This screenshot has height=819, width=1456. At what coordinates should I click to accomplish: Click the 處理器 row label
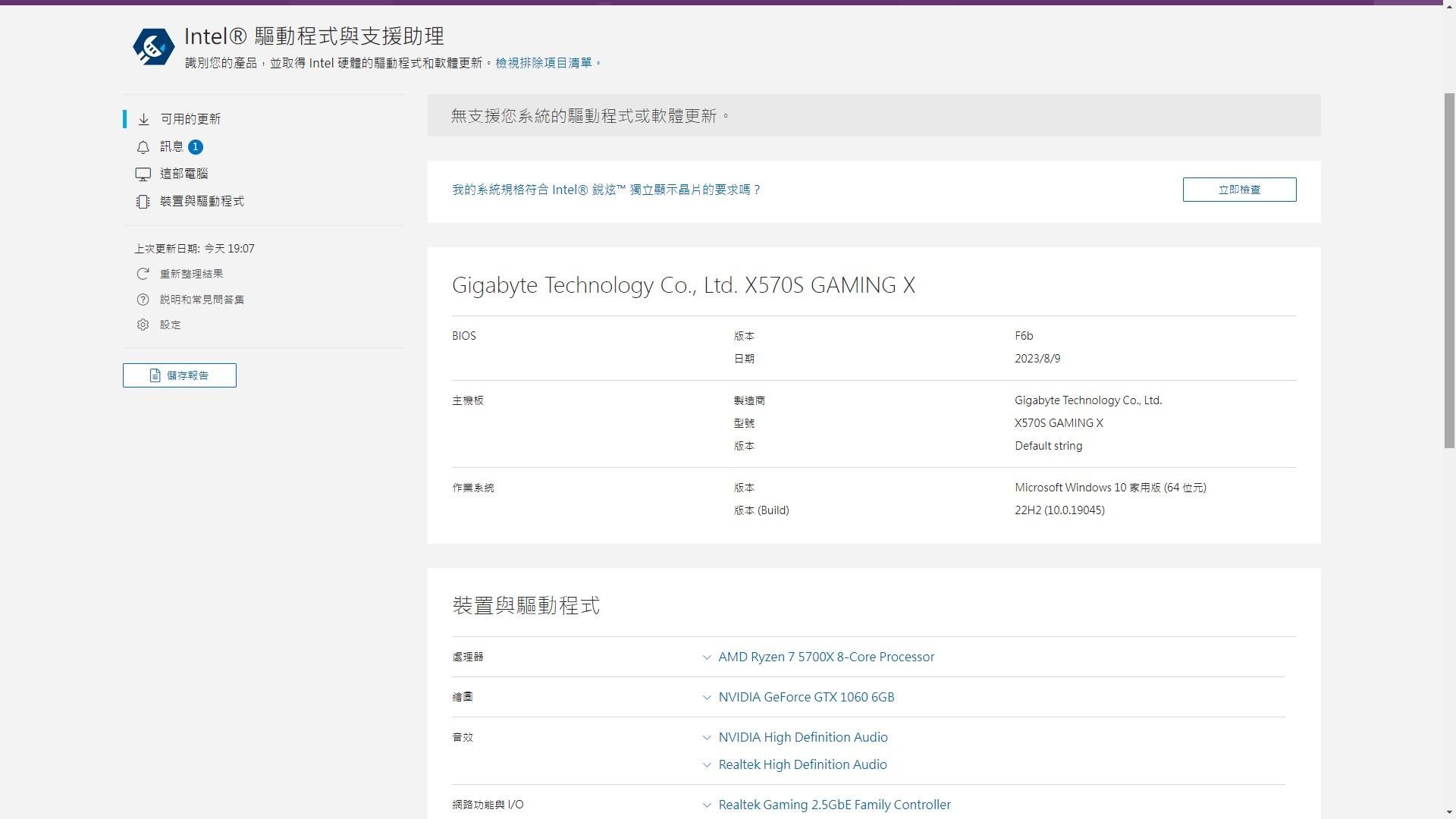point(468,657)
